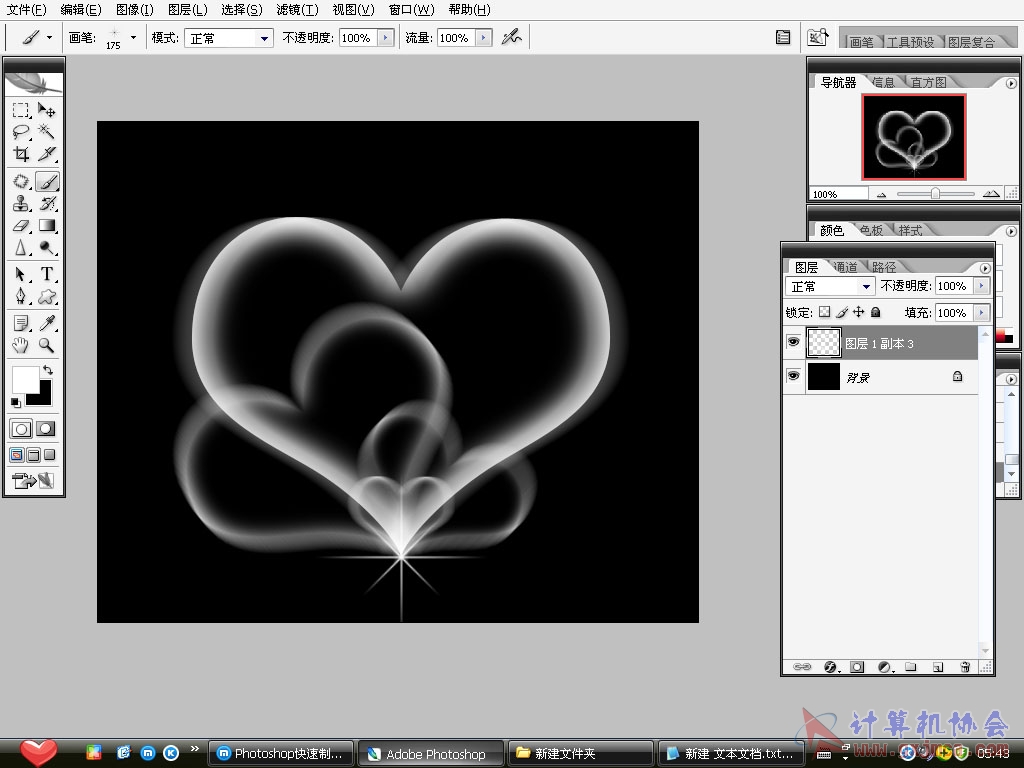
Task: Open Layers panel flyout menu
Action: pyautogui.click(x=985, y=268)
